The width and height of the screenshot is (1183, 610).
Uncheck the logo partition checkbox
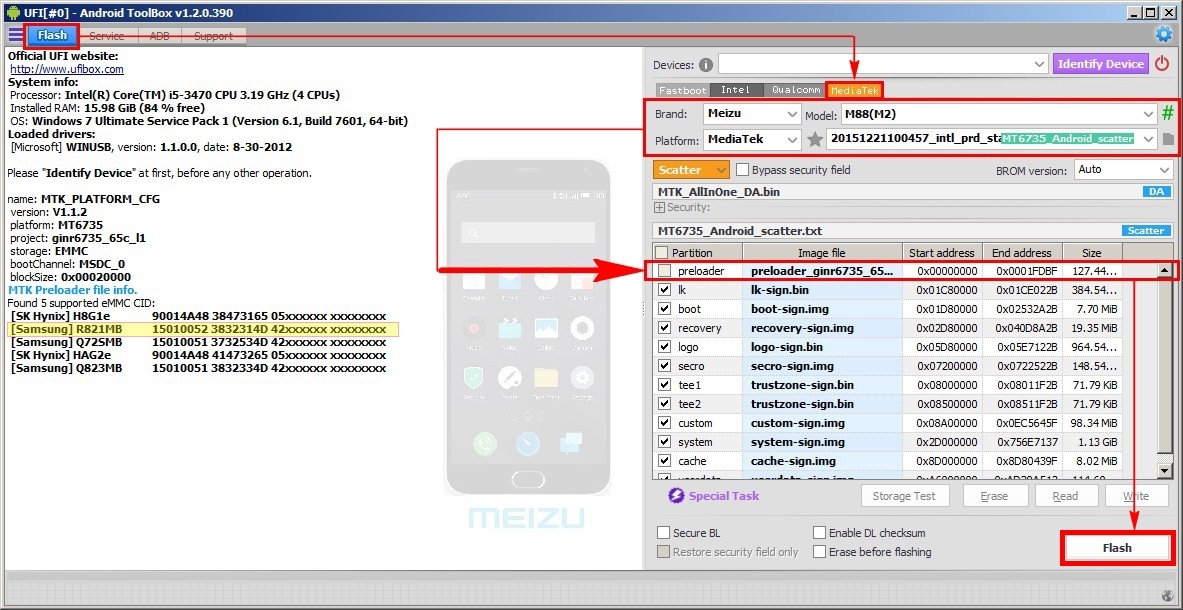tap(664, 347)
